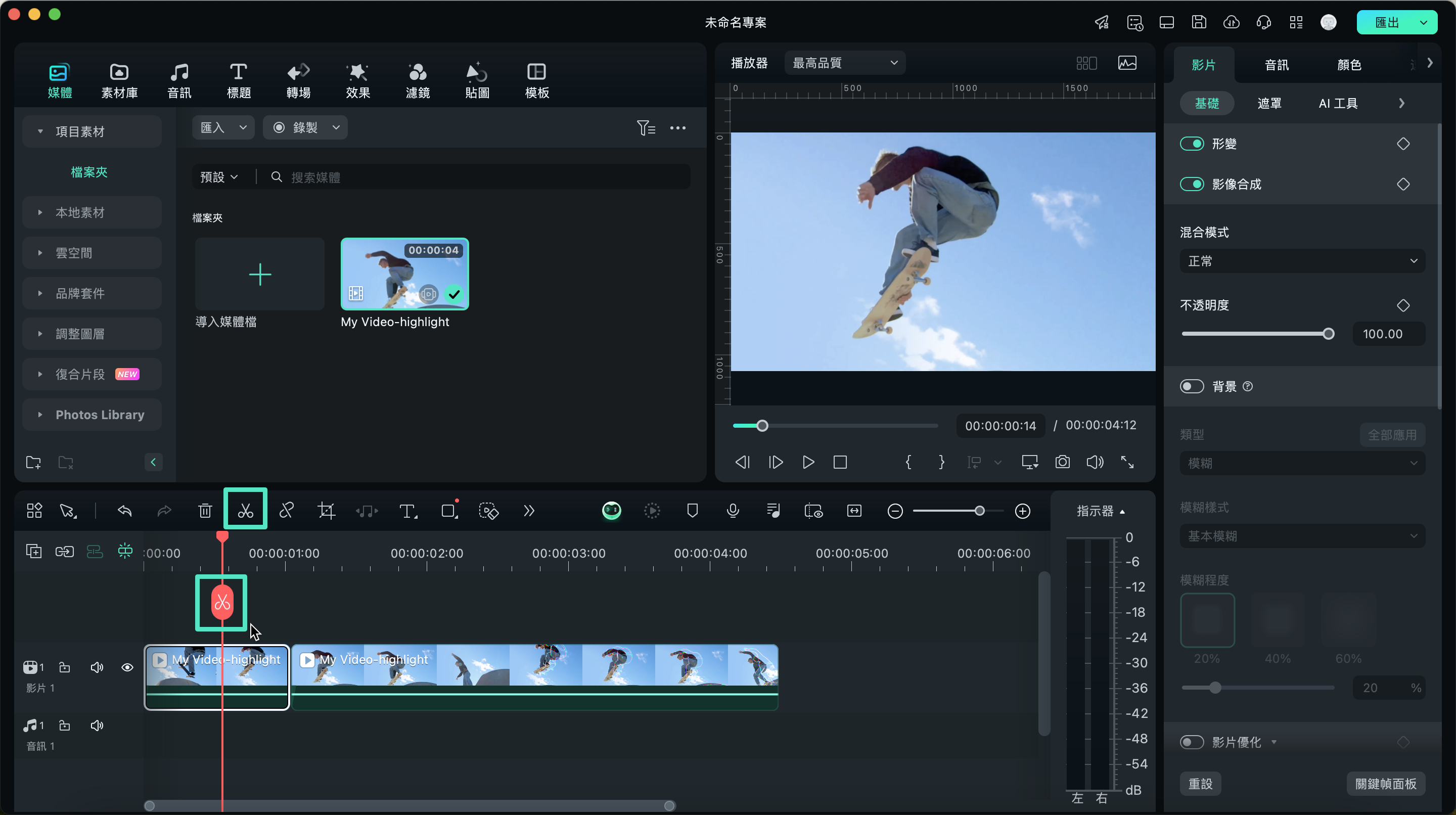Click the red scissors on the playhead
The image size is (1456, 815).
pyautogui.click(x=222, y=603)
